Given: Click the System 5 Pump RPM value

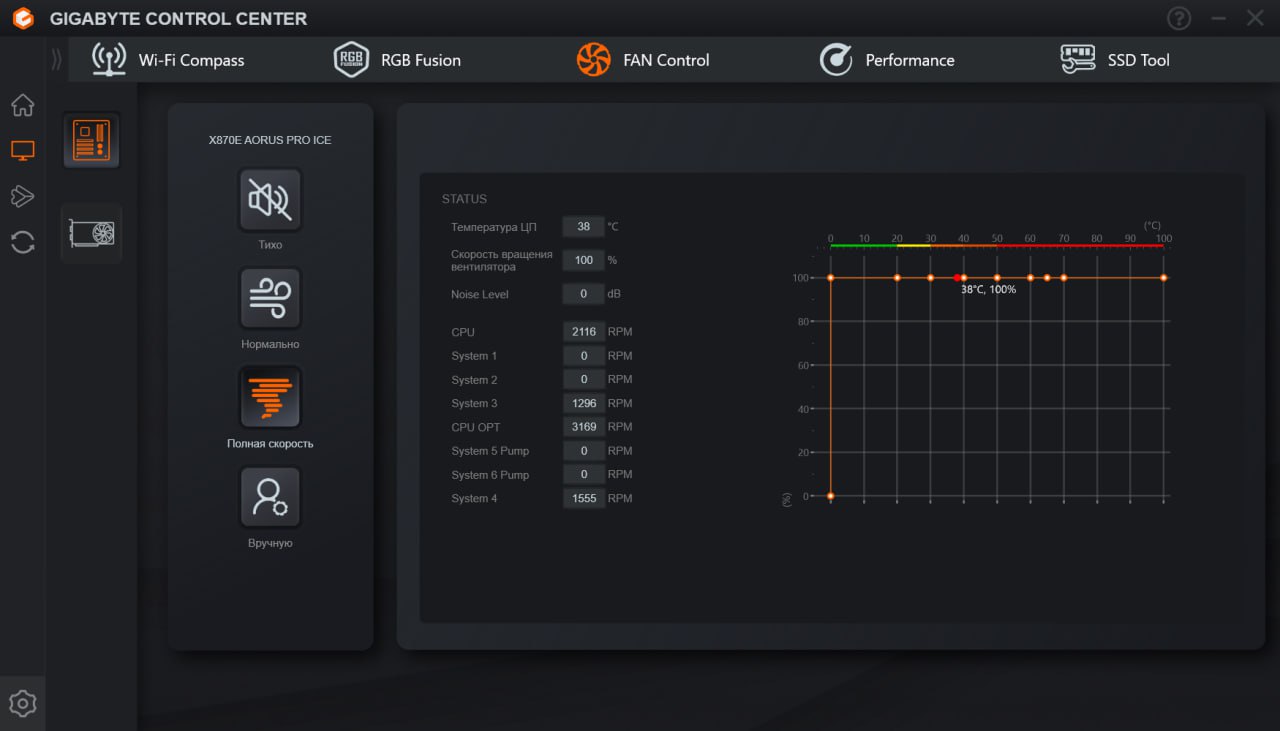Looking at the screenshot, I should [x=584, y=451].
